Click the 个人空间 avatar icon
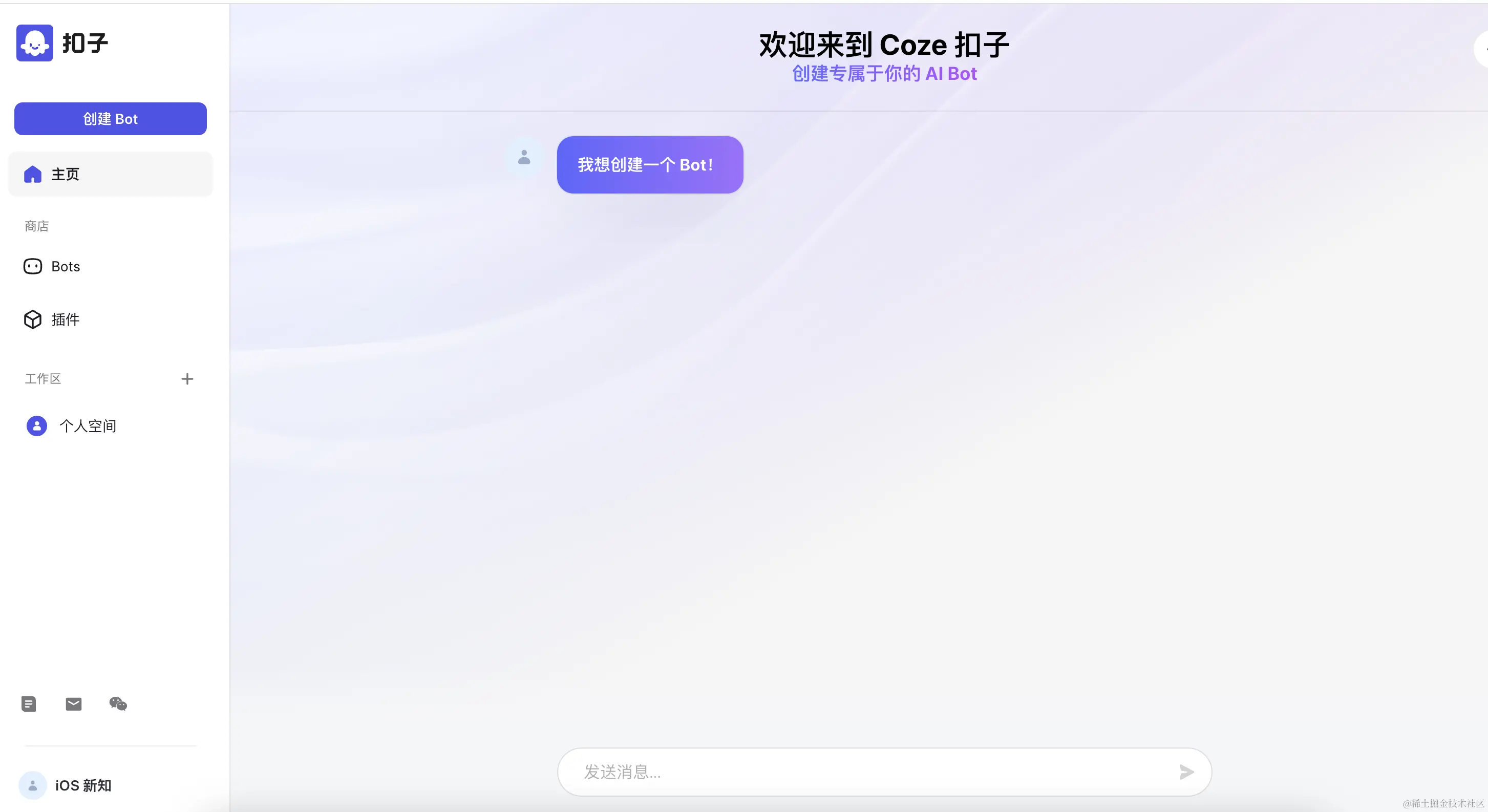Image resolution: width=1488 pixels, height=812 pixels. coord(36,426)
